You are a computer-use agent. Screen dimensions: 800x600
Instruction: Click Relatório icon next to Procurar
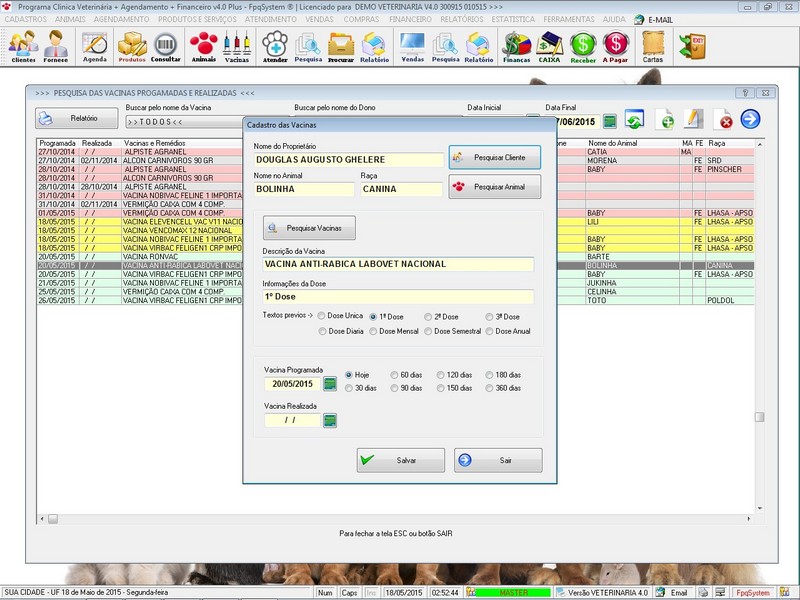coord(374,46)
